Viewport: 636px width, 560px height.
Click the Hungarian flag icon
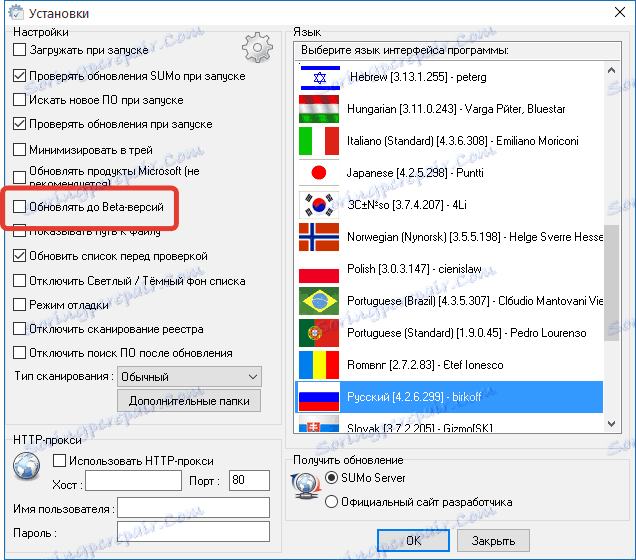(x=319, y=109)
